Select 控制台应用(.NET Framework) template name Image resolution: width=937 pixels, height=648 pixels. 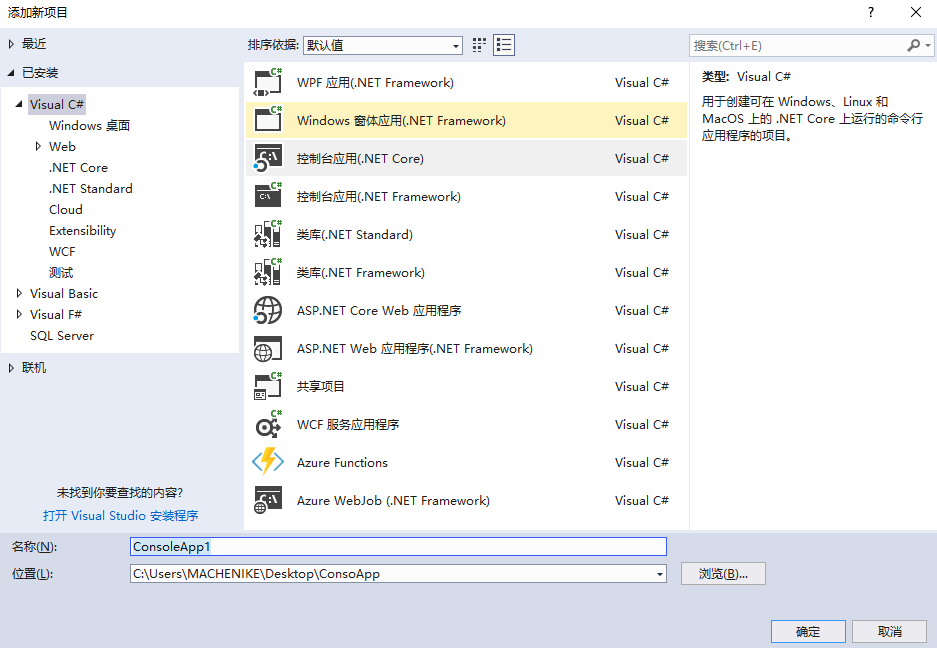click(379, 197)
